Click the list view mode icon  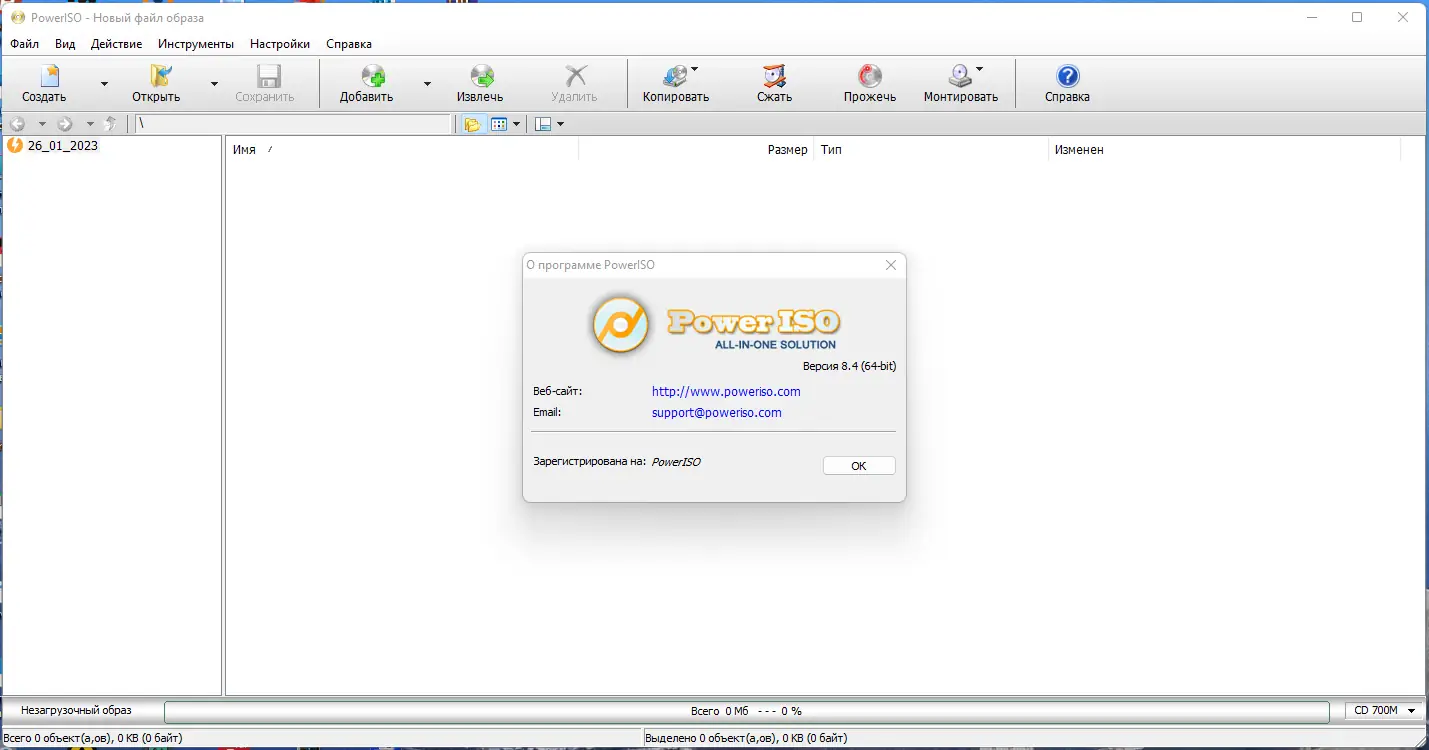coord(500,124)
